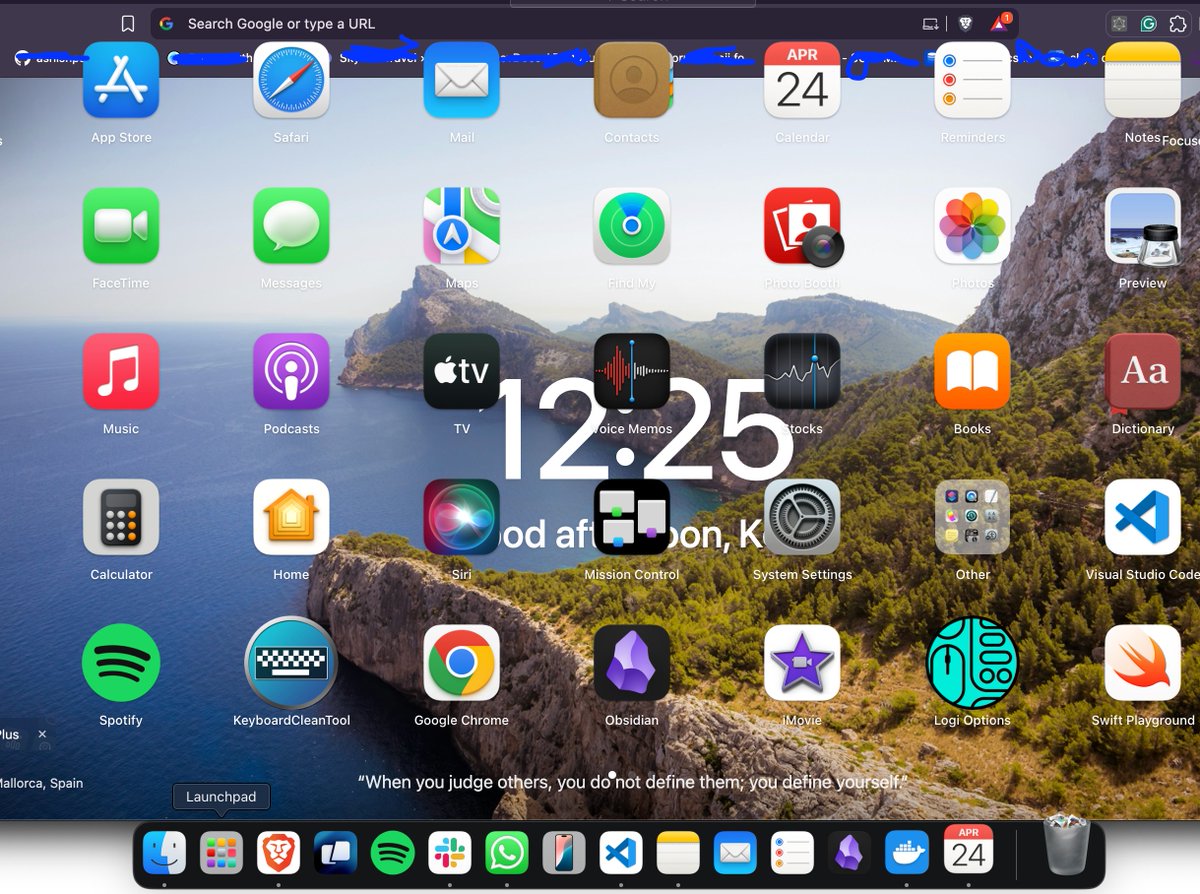This screenshot has width=1200, height=894.
Task: Open WhatsApp from the Dock
Action: 506,853
